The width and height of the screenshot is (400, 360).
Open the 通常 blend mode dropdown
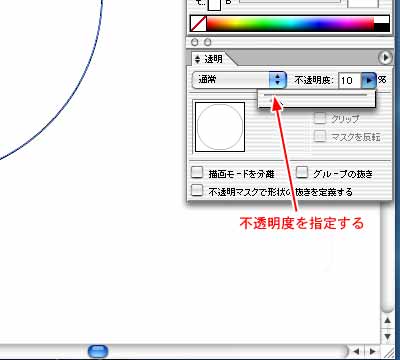239,80
